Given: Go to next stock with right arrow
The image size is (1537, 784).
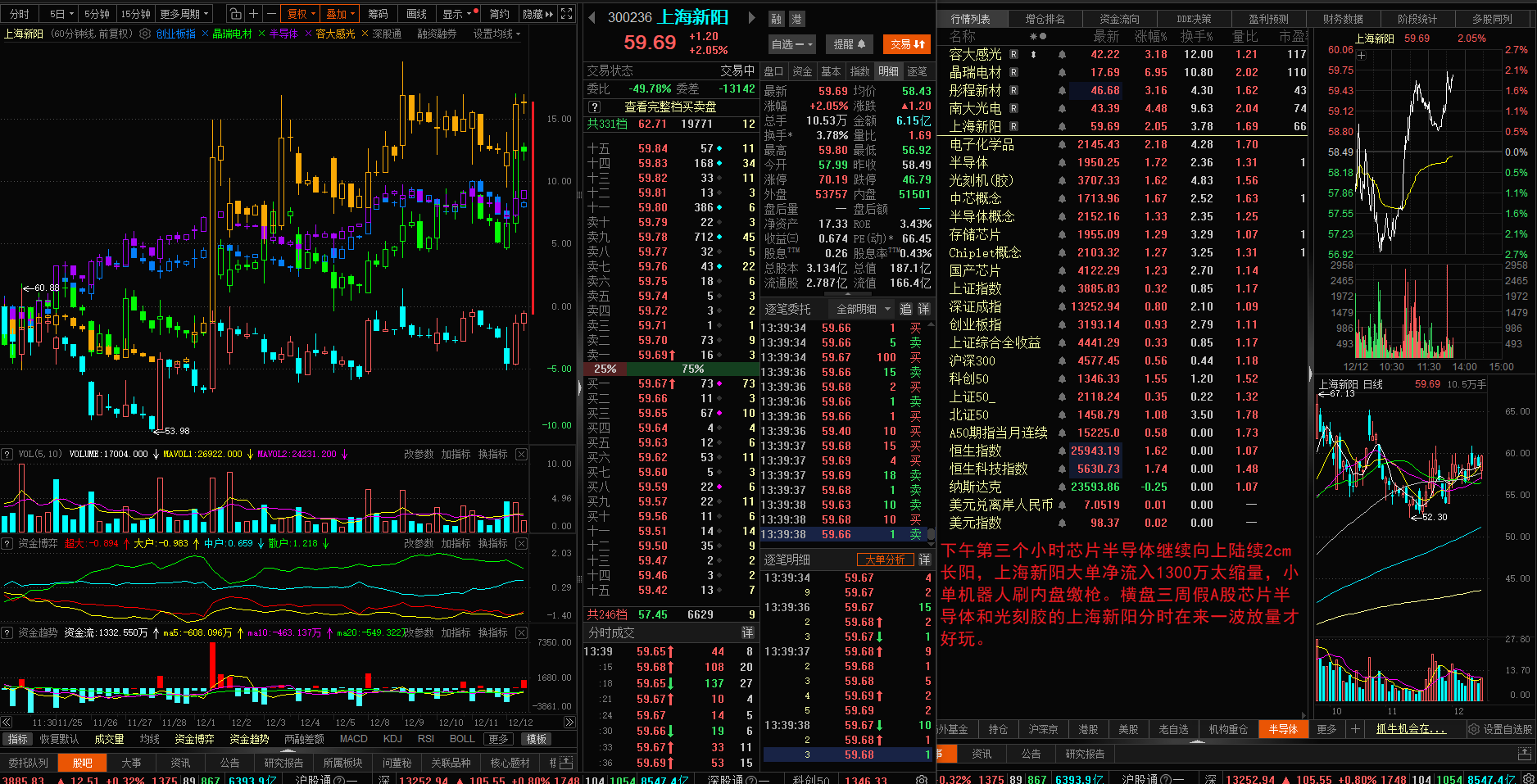Looking at the screenshot, I should (752, 17).
